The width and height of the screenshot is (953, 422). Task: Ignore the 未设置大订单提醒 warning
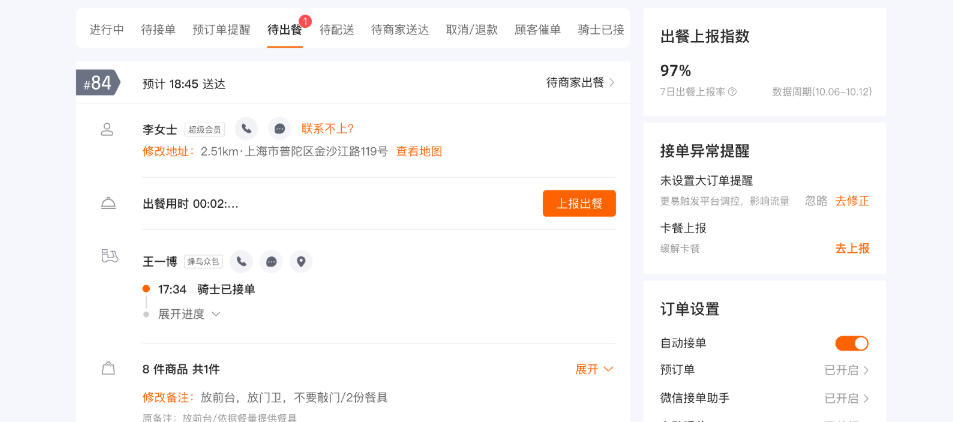click(816, 201)
